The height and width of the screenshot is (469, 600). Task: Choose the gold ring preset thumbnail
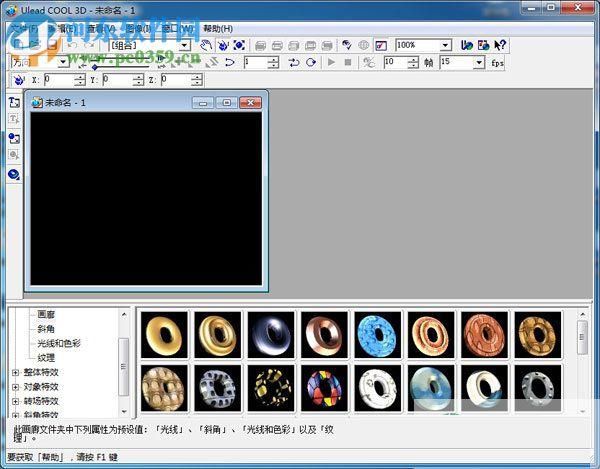click(165, 335)
